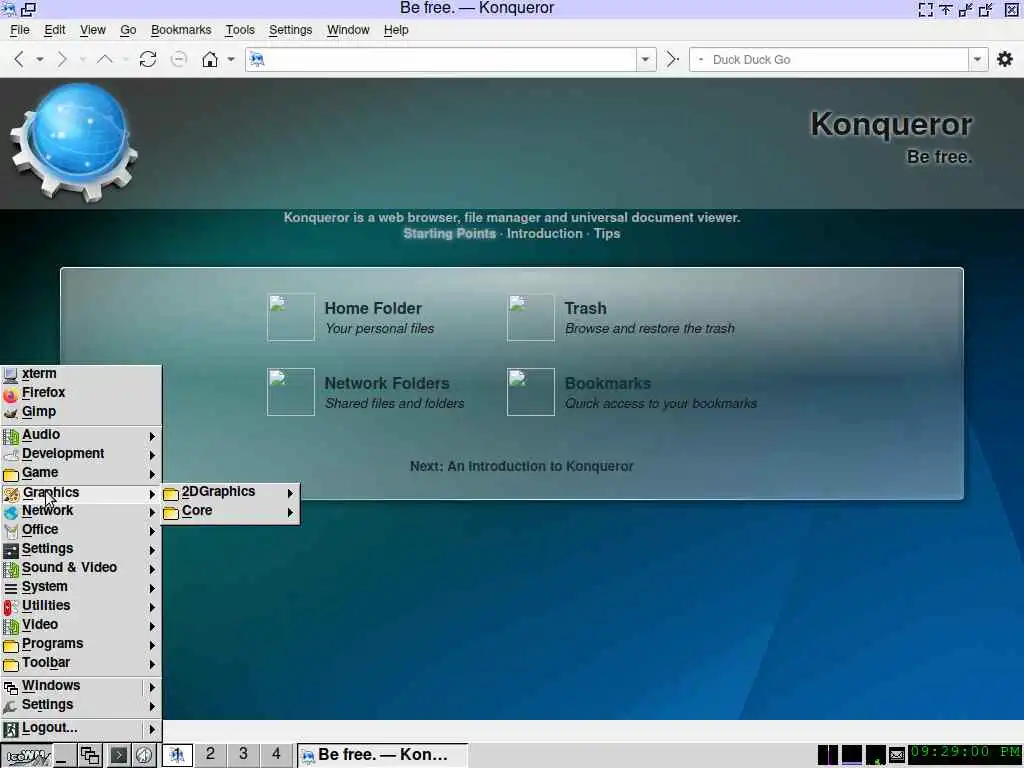Follow the Tips link
1024x768 pixels.
tap(607, 234)
